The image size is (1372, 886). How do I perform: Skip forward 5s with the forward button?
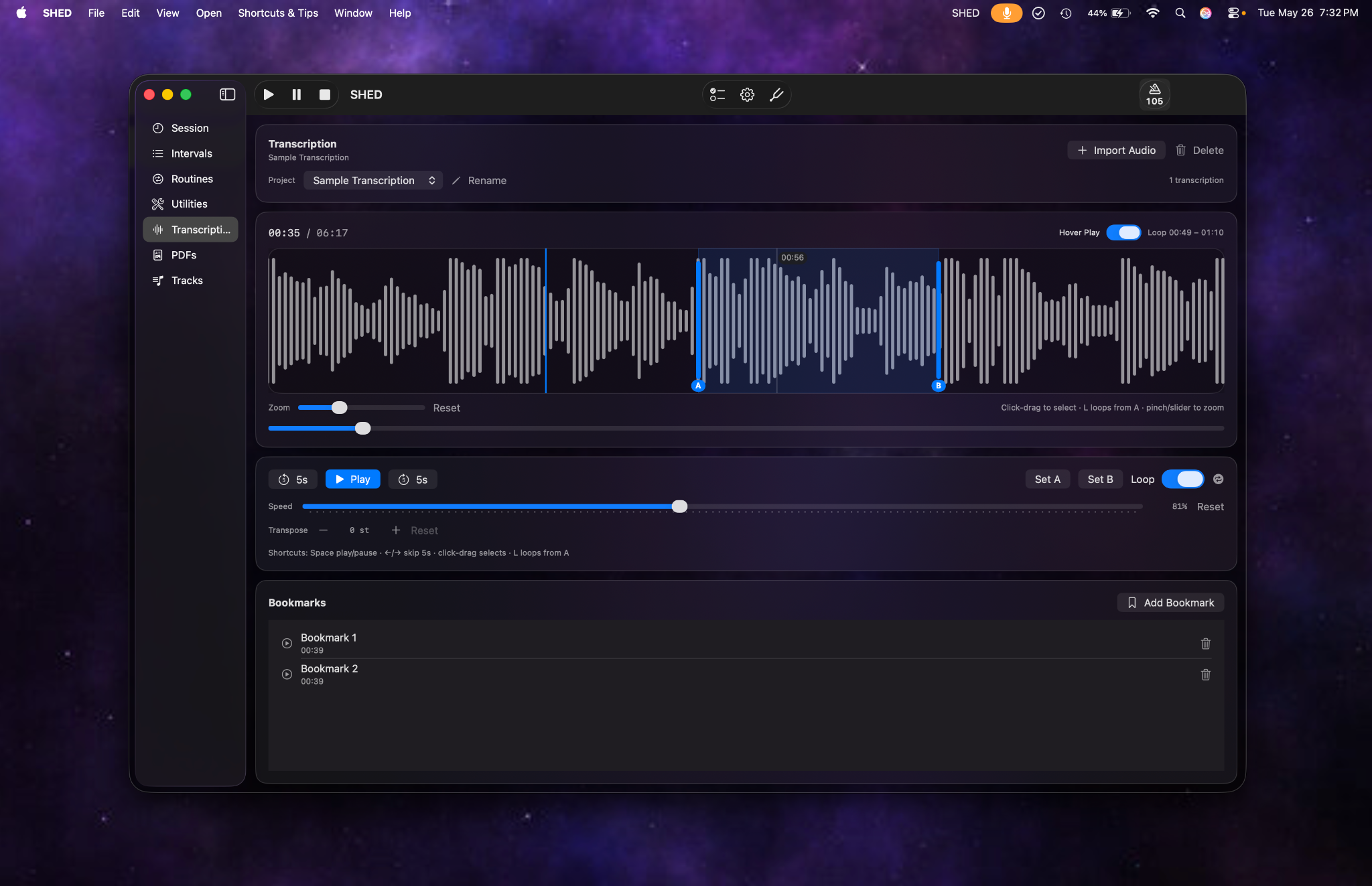413,479
